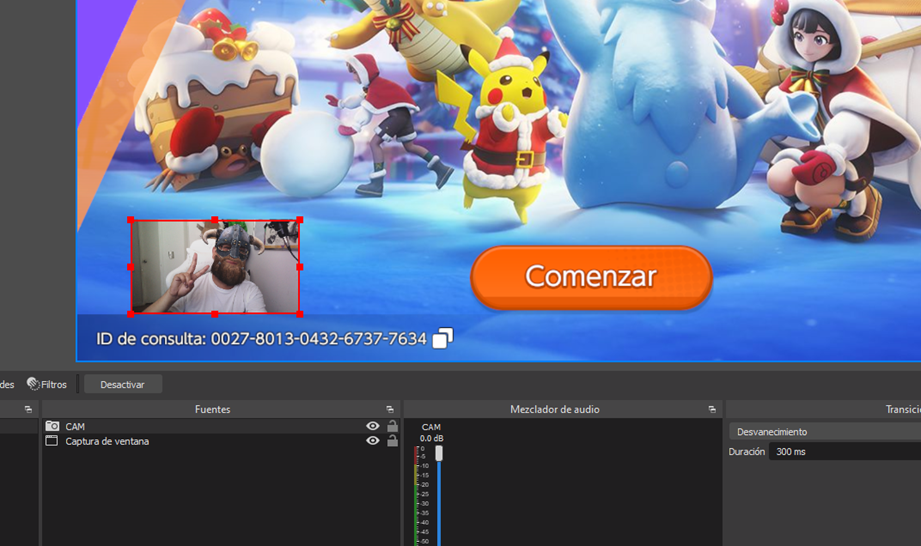Click the Duración 300 ms field
Viewport: 921px width, 546px height.
845,451
